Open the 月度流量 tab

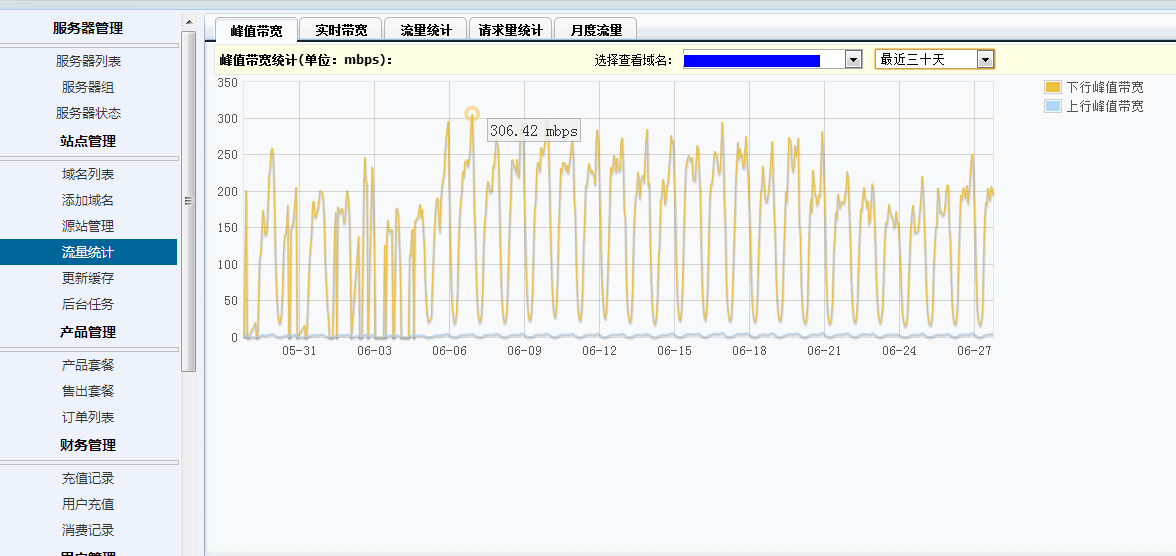pyautogui.click(x=596, y=30)
